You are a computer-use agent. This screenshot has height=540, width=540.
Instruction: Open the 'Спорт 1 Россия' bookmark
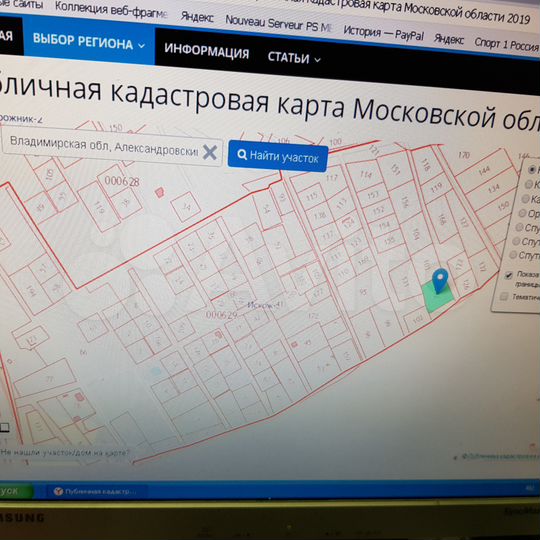coord(506,44)
